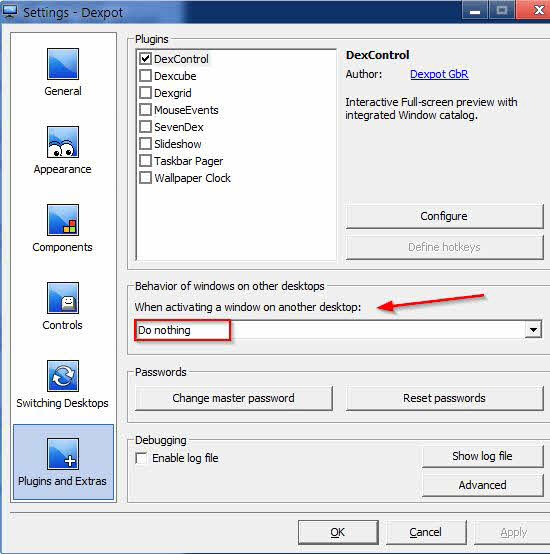Click the Do nothing combo box field

(x=338, y=330)
